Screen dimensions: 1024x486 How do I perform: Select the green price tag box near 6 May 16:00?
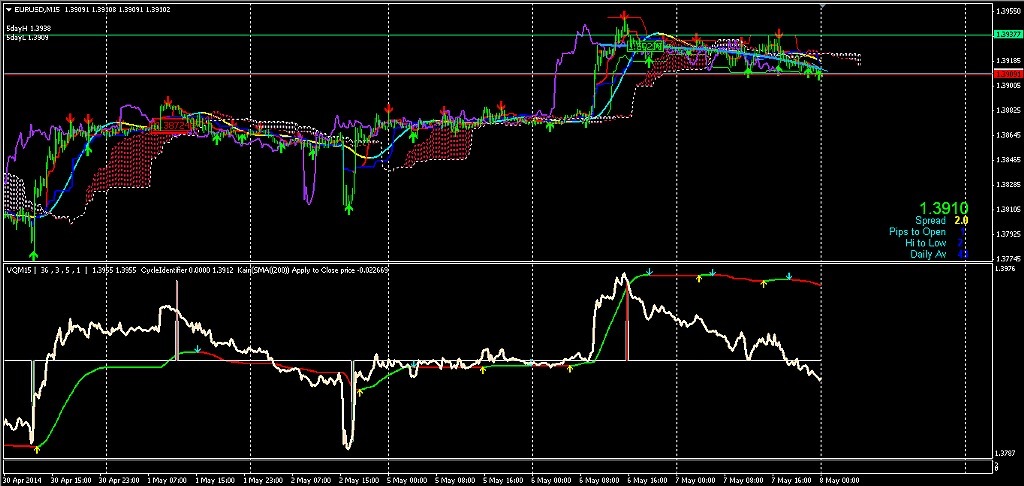[x=646, y=46]
